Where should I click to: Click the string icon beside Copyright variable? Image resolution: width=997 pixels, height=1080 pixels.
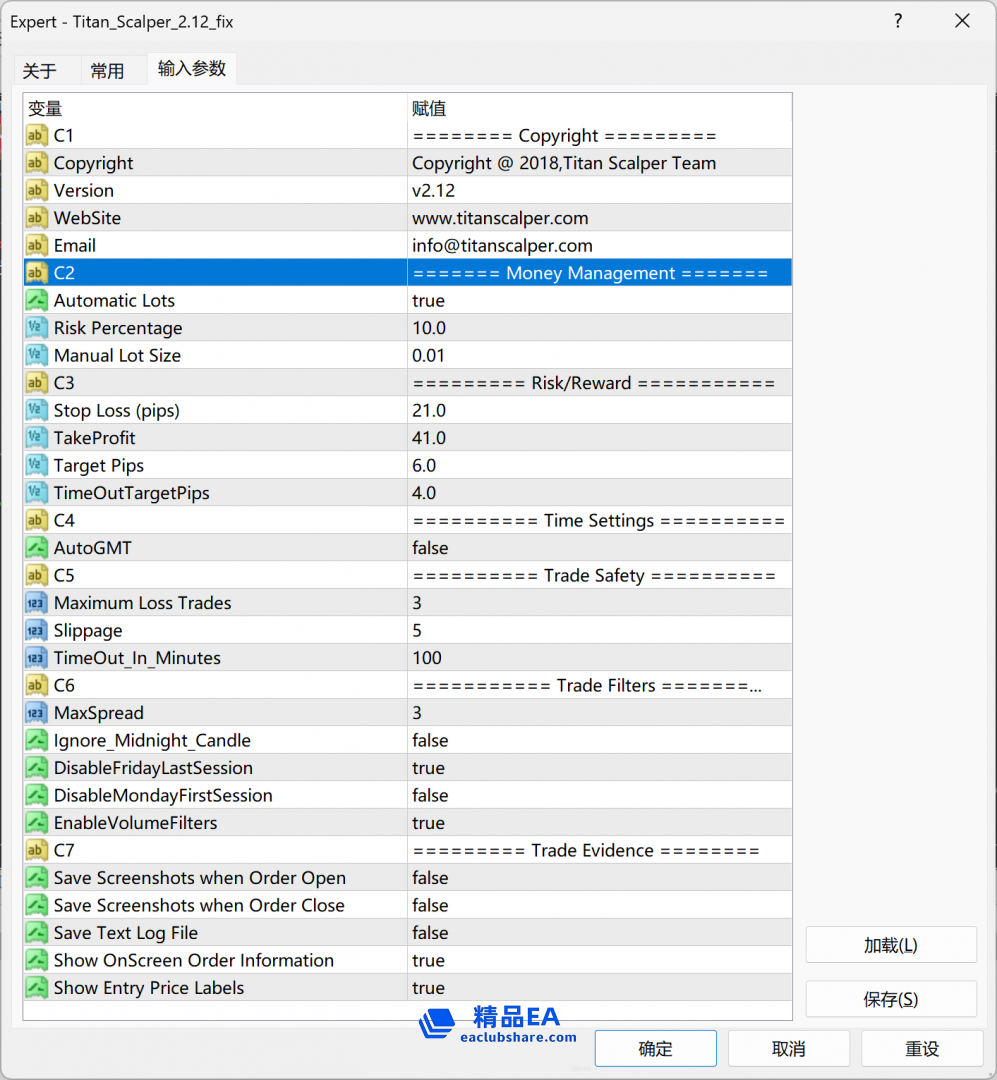click(x=37, y=163)
